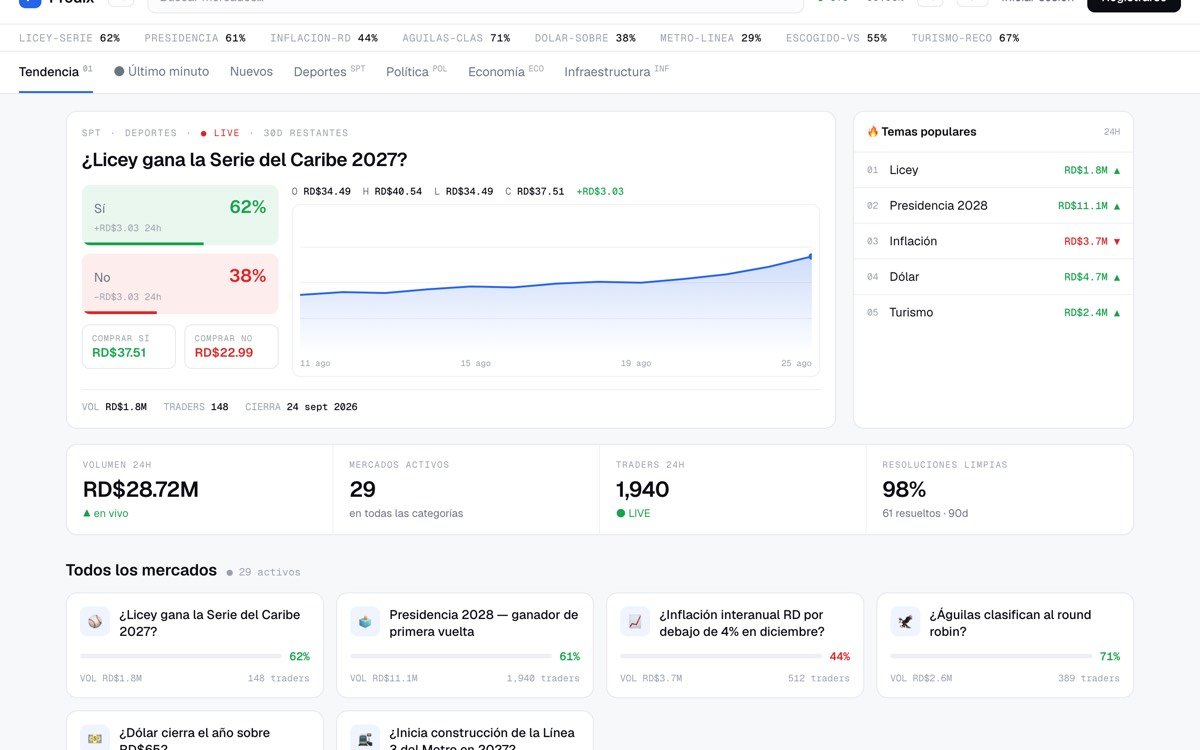Click the 'RD$28.72M' volume figure
This screenshot has width=1200, height=750.
[141, 489]
